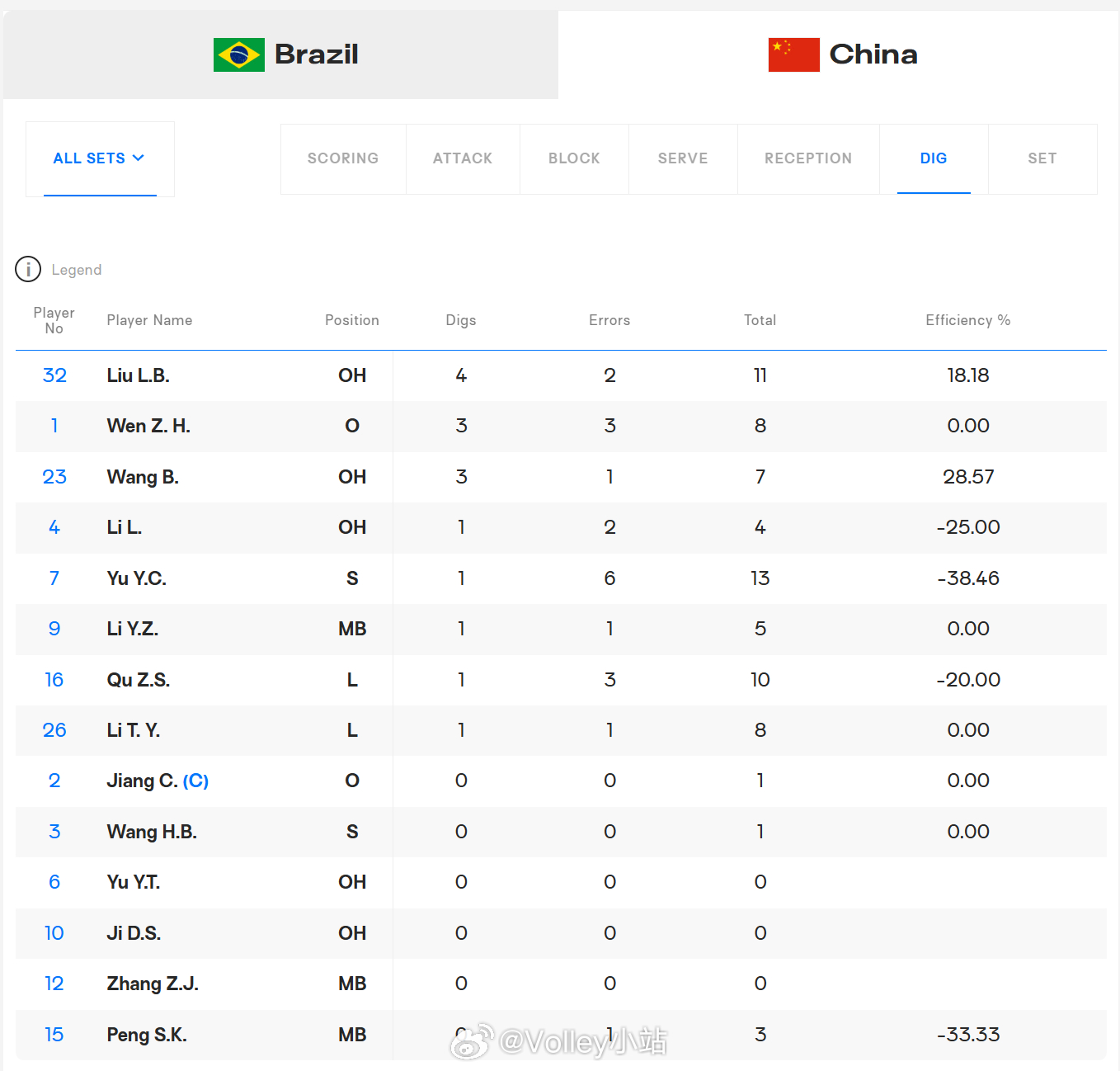
Task: Select the SERVE statistics tab
Action: click(683, 158)
